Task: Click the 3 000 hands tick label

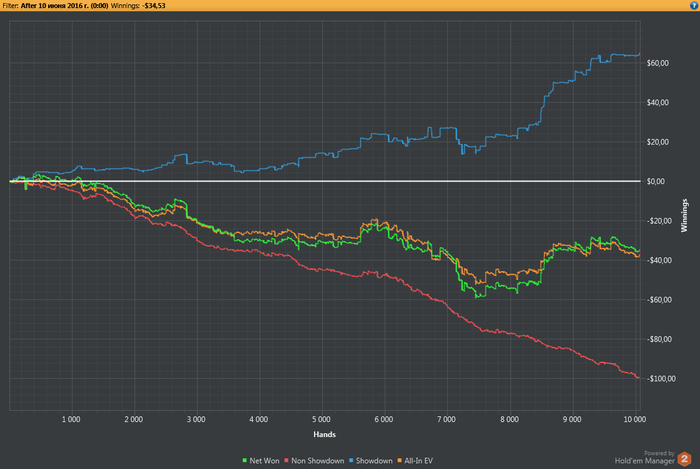Action: (x=196, y=419)
